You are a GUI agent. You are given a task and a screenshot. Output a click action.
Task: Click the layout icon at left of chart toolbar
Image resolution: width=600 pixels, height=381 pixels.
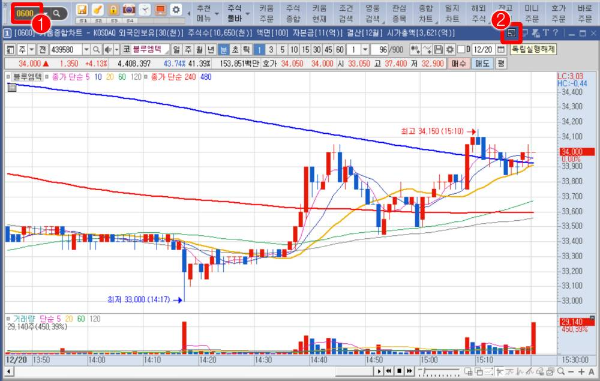[11, 49]
